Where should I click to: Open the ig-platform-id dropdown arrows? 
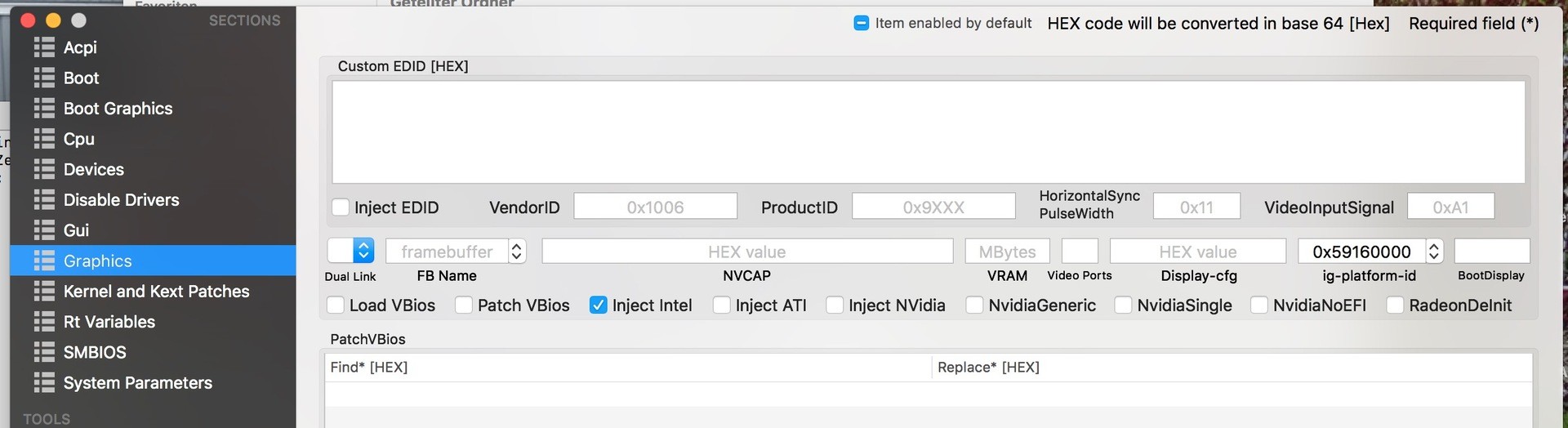point(1434,252)
